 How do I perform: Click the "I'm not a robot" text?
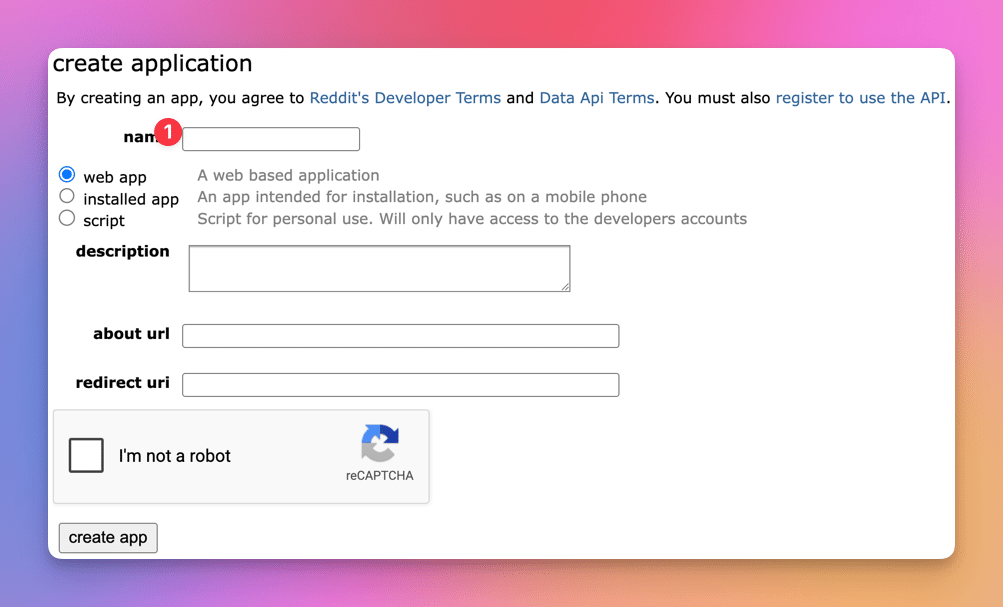174,456
